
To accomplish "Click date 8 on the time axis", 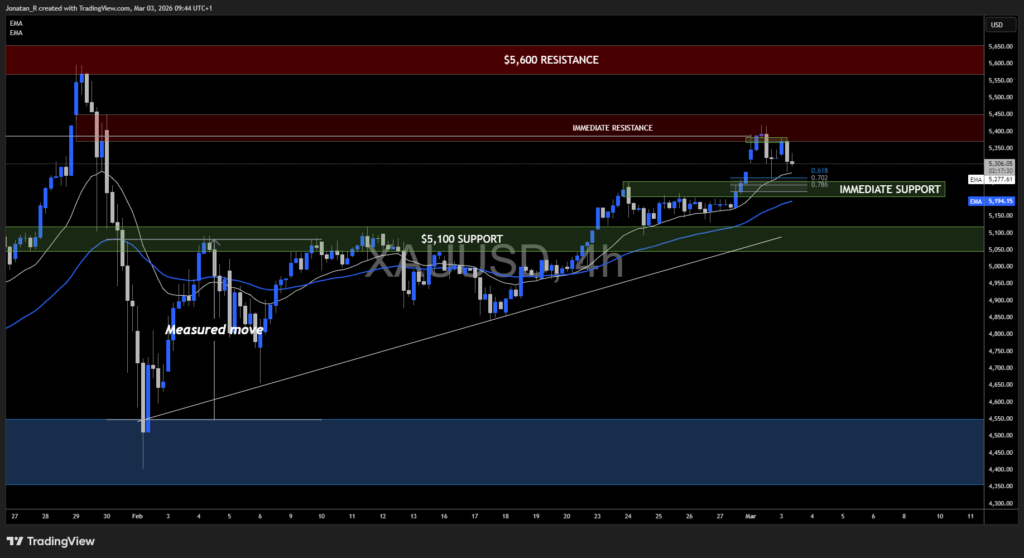I will tap(904, 516).
